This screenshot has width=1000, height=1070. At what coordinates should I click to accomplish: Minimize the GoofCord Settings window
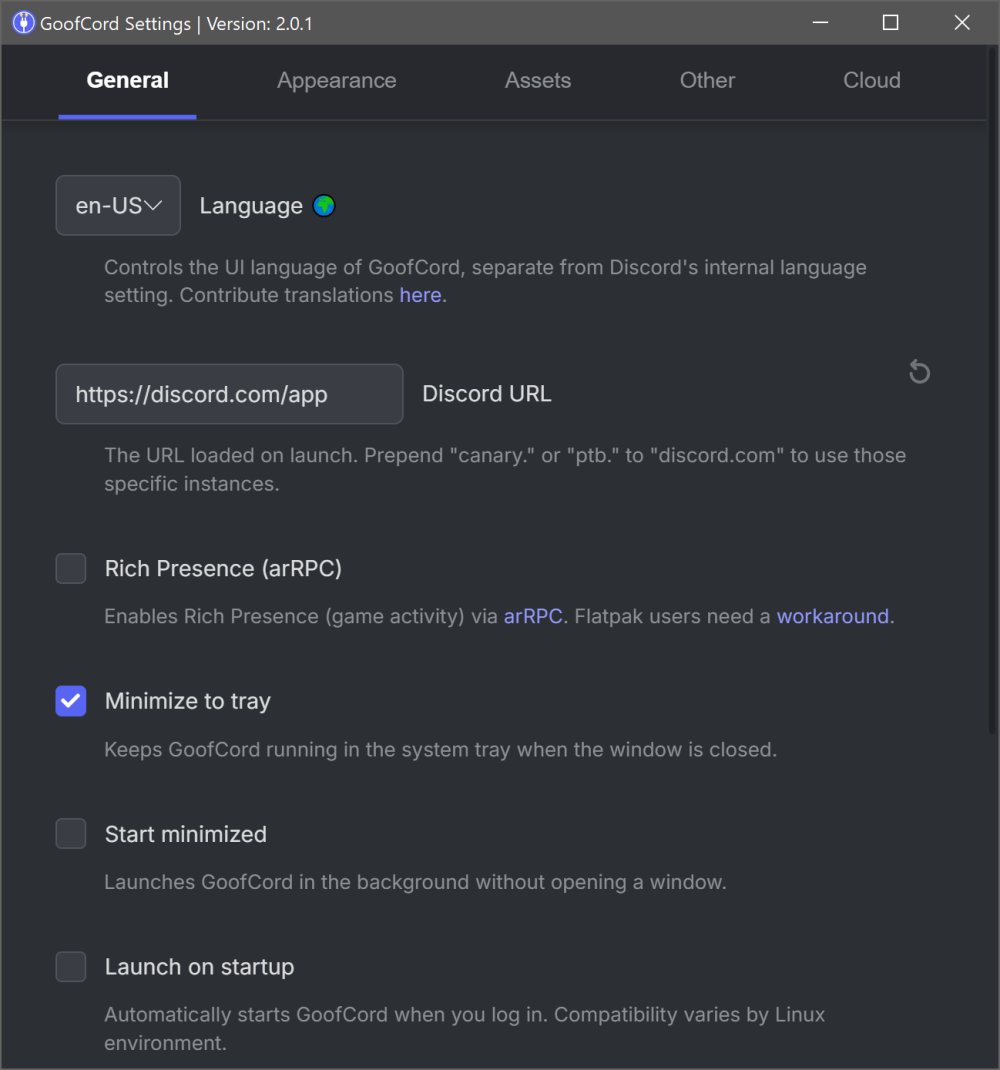[x=819, y=23]
